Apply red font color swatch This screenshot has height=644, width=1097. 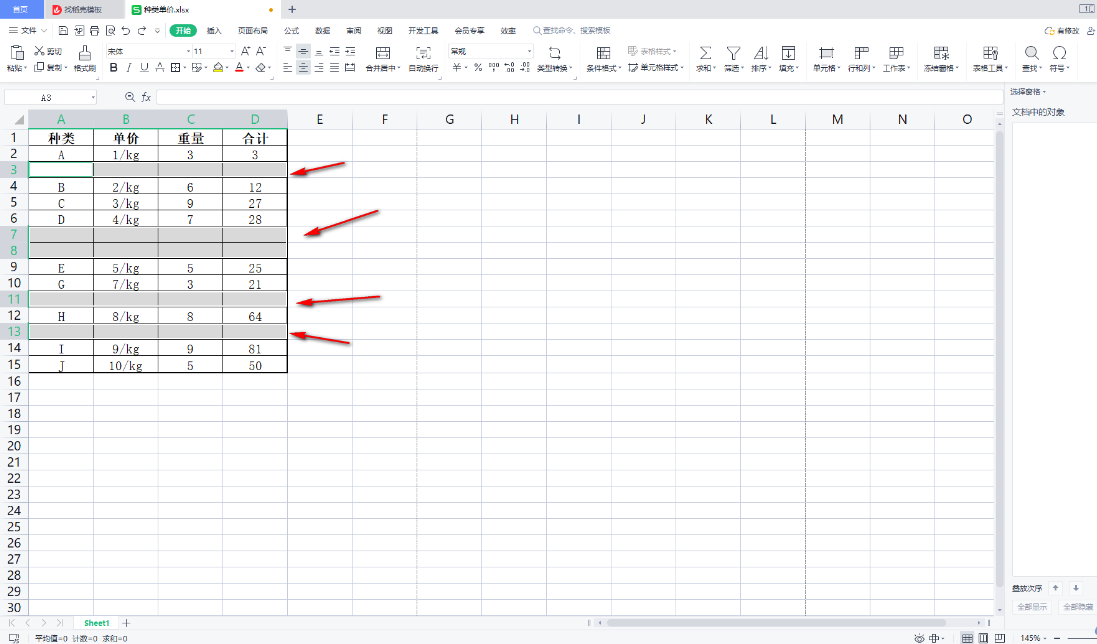pos(239,68)
